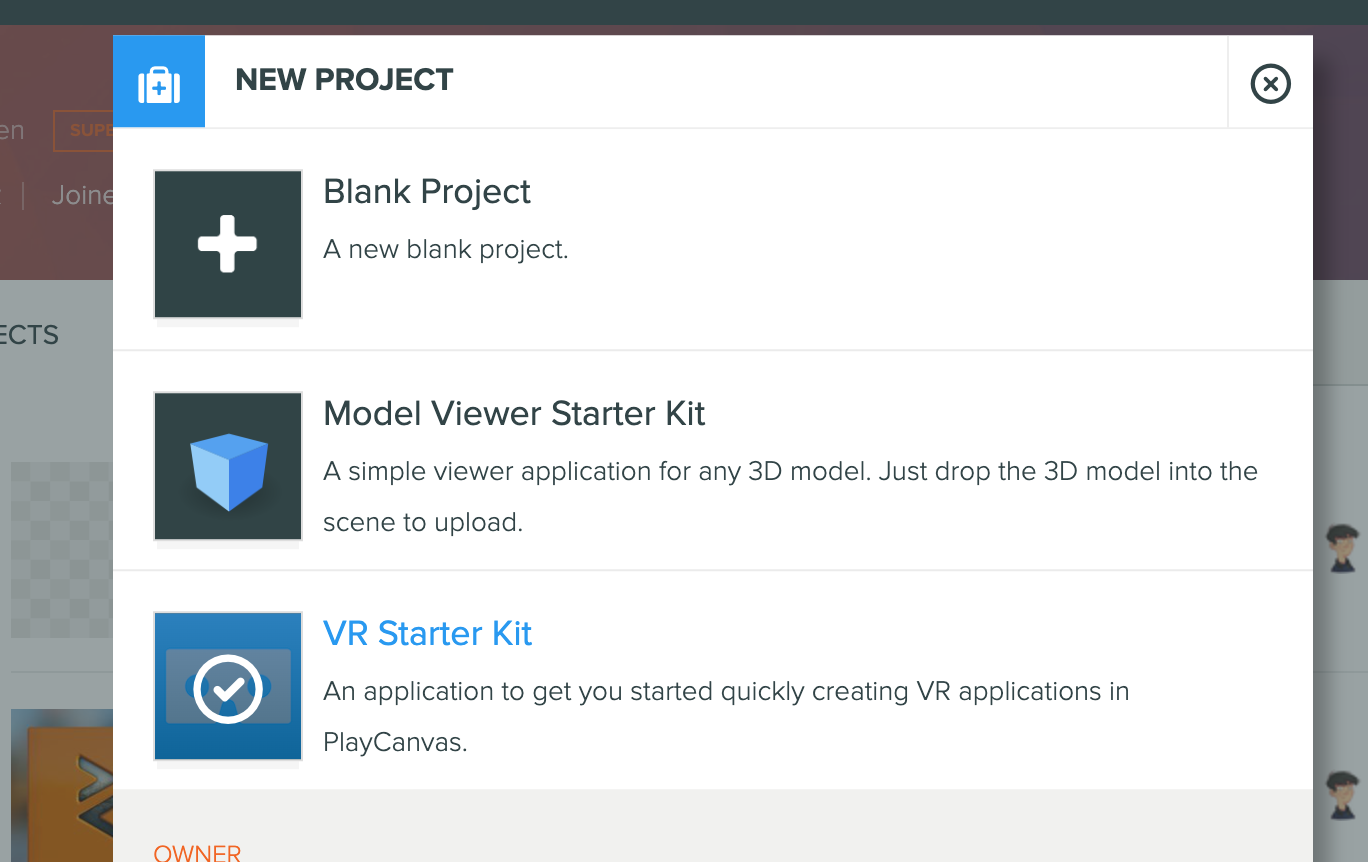This screenshot has width=1368, height=862.
Task: Switch to the partially hidden Projects tab
Action: click(x=30, y=335)
